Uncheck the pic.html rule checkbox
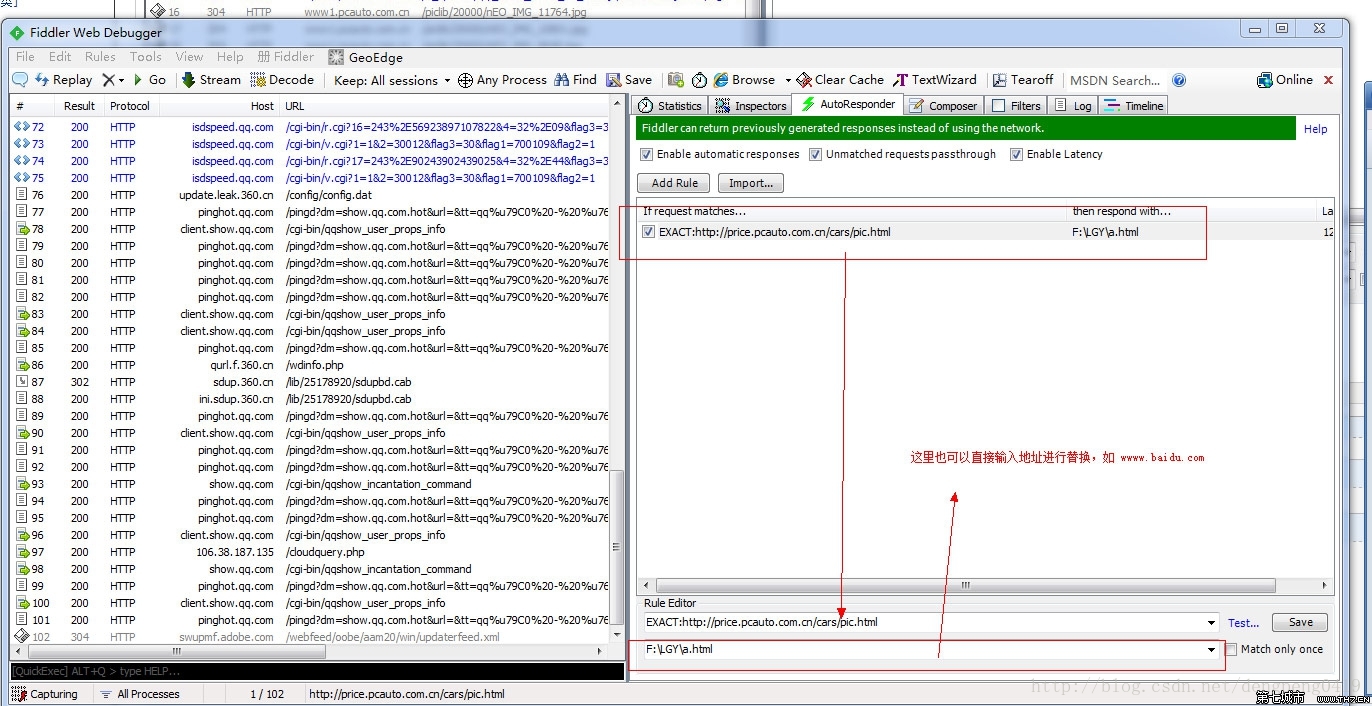Screen dimensions: 1372x706 tap(649, 232)
